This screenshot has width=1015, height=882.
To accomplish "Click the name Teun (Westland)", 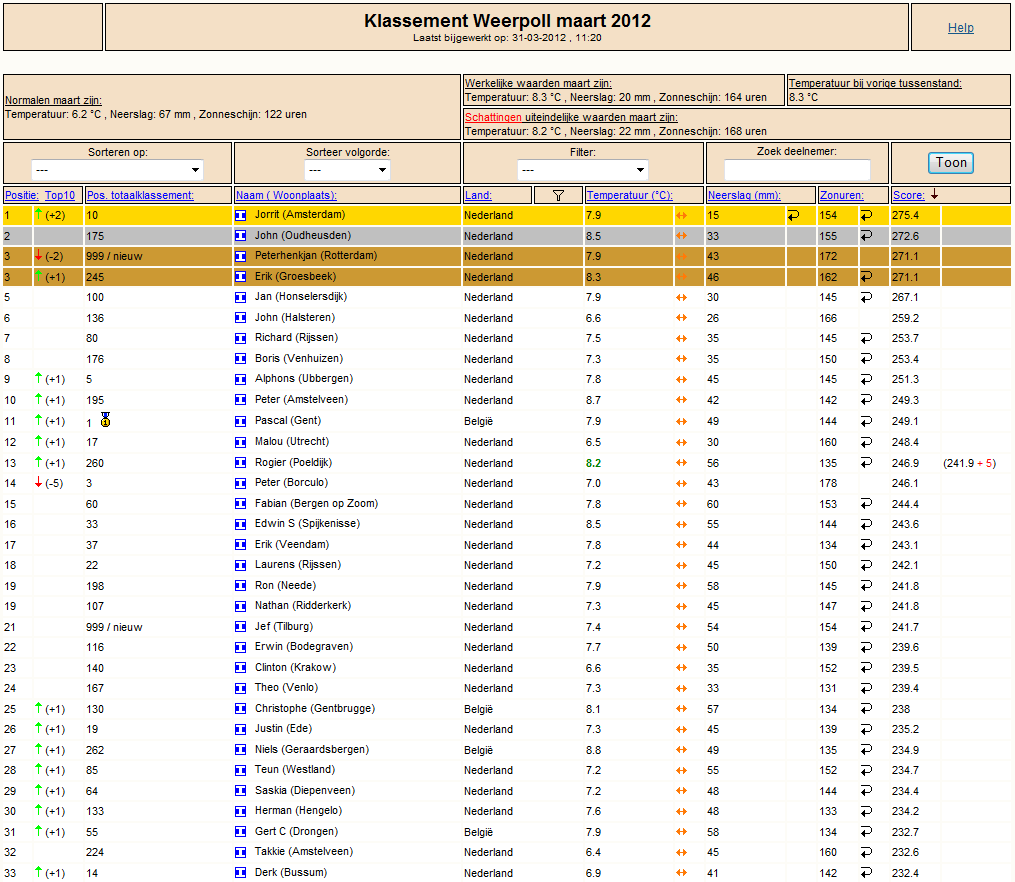I will click(x=295, y=770).
